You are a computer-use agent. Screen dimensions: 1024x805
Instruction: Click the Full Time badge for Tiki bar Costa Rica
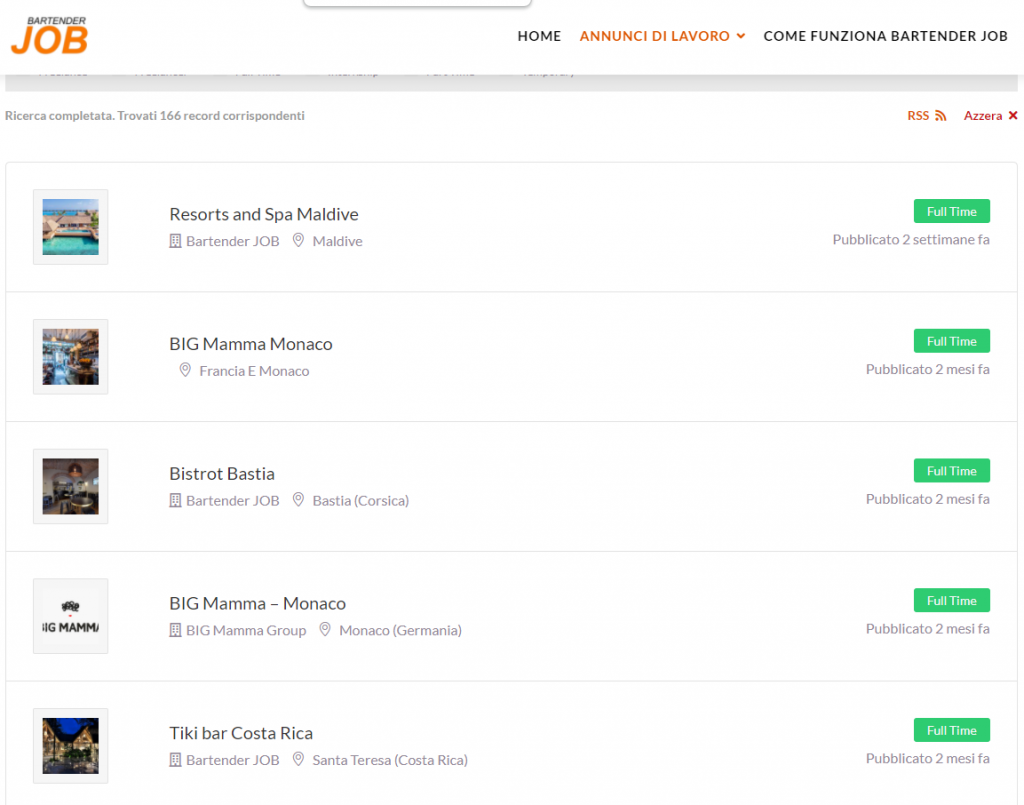(x=951, y=730)
